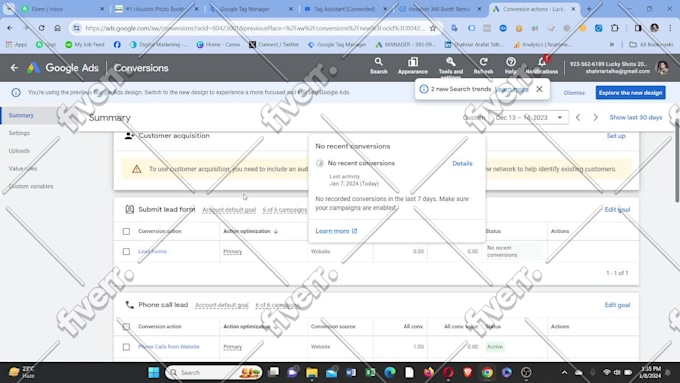The width and height of the screenshot is (680, 383).
Task: Open Brave browser from taskbar
Action: coord(468,372)
